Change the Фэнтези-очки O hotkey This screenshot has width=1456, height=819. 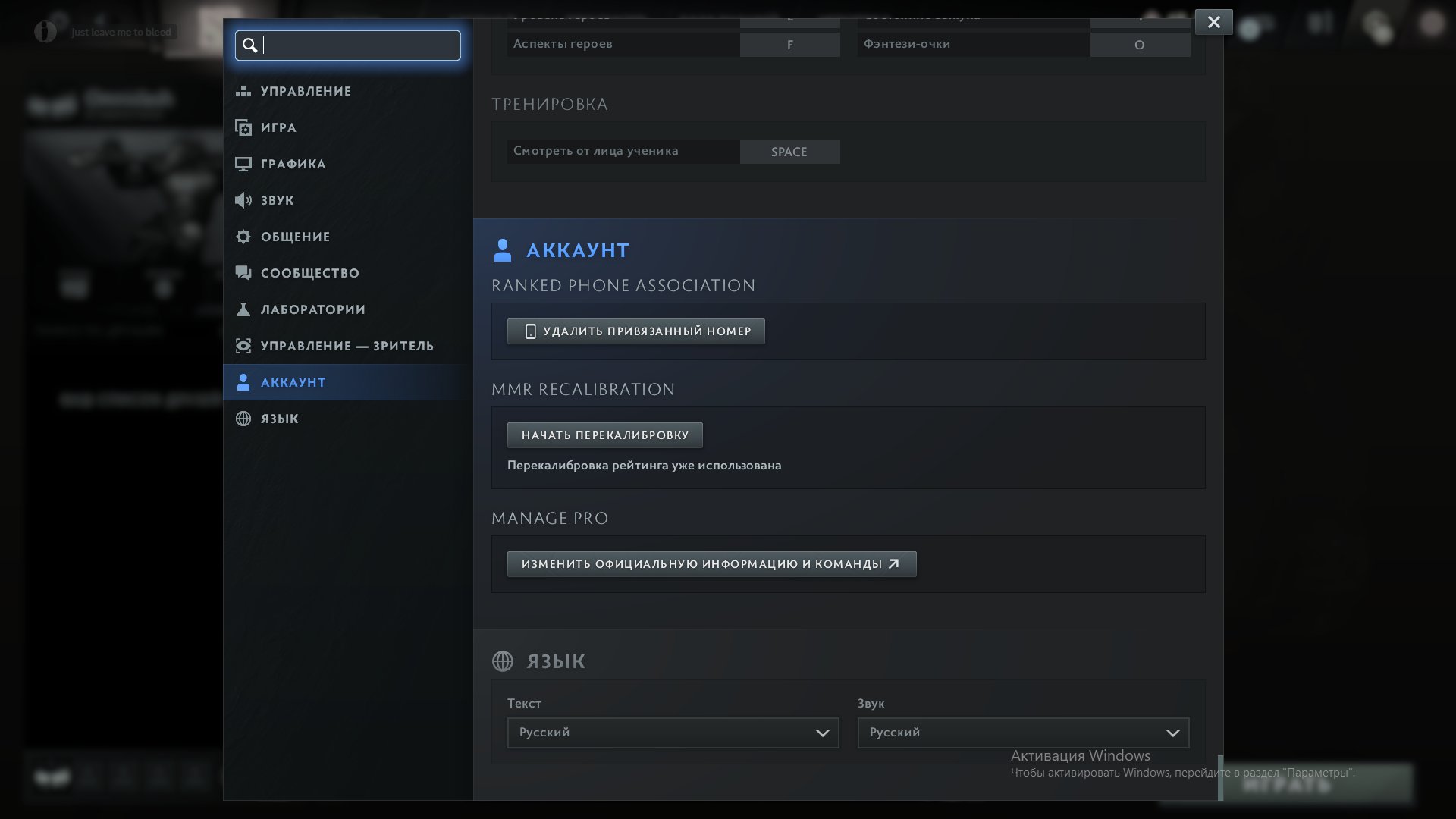[1139, 45]
